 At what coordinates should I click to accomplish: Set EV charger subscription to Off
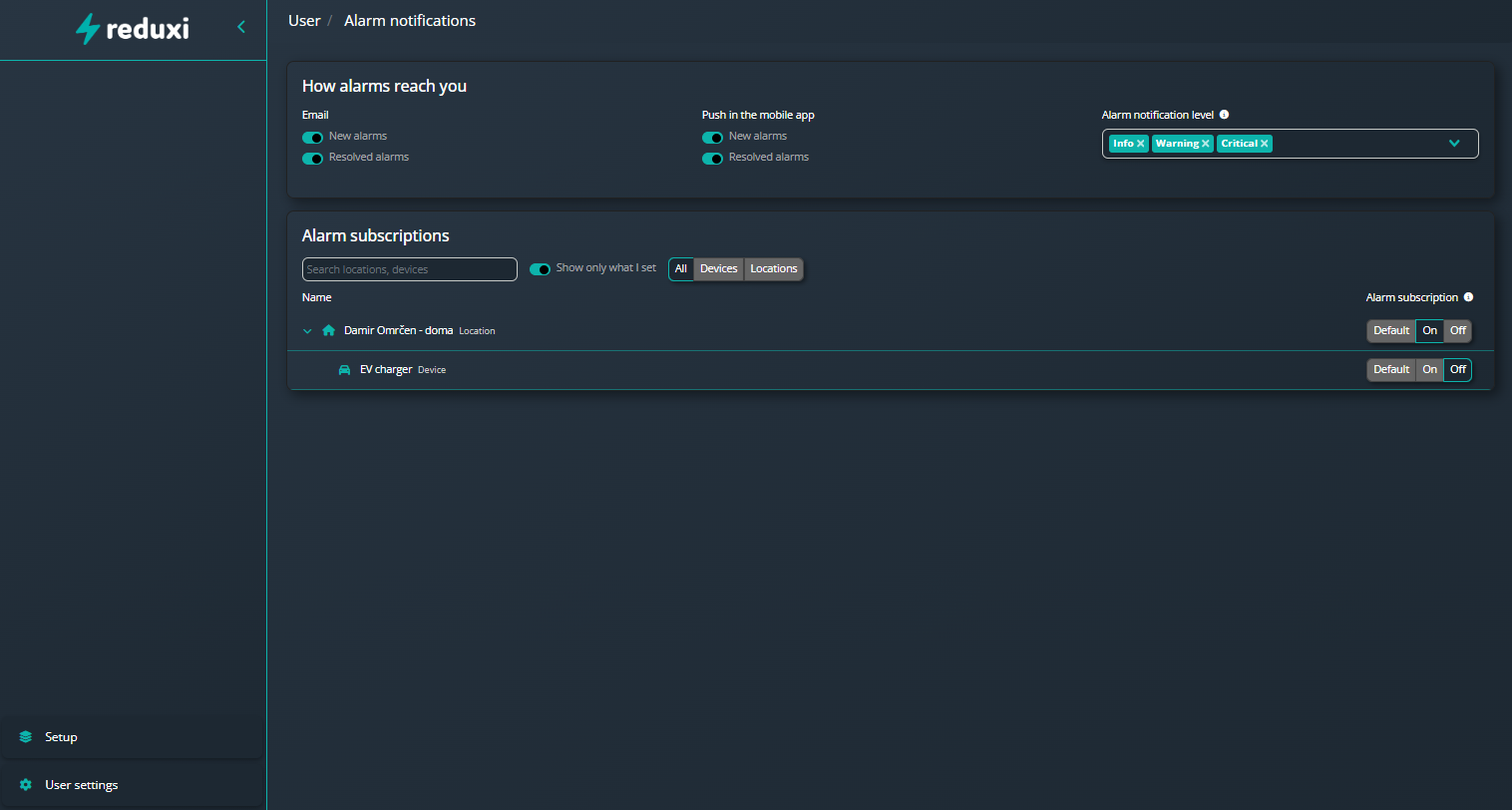[x=1458, y=369]
